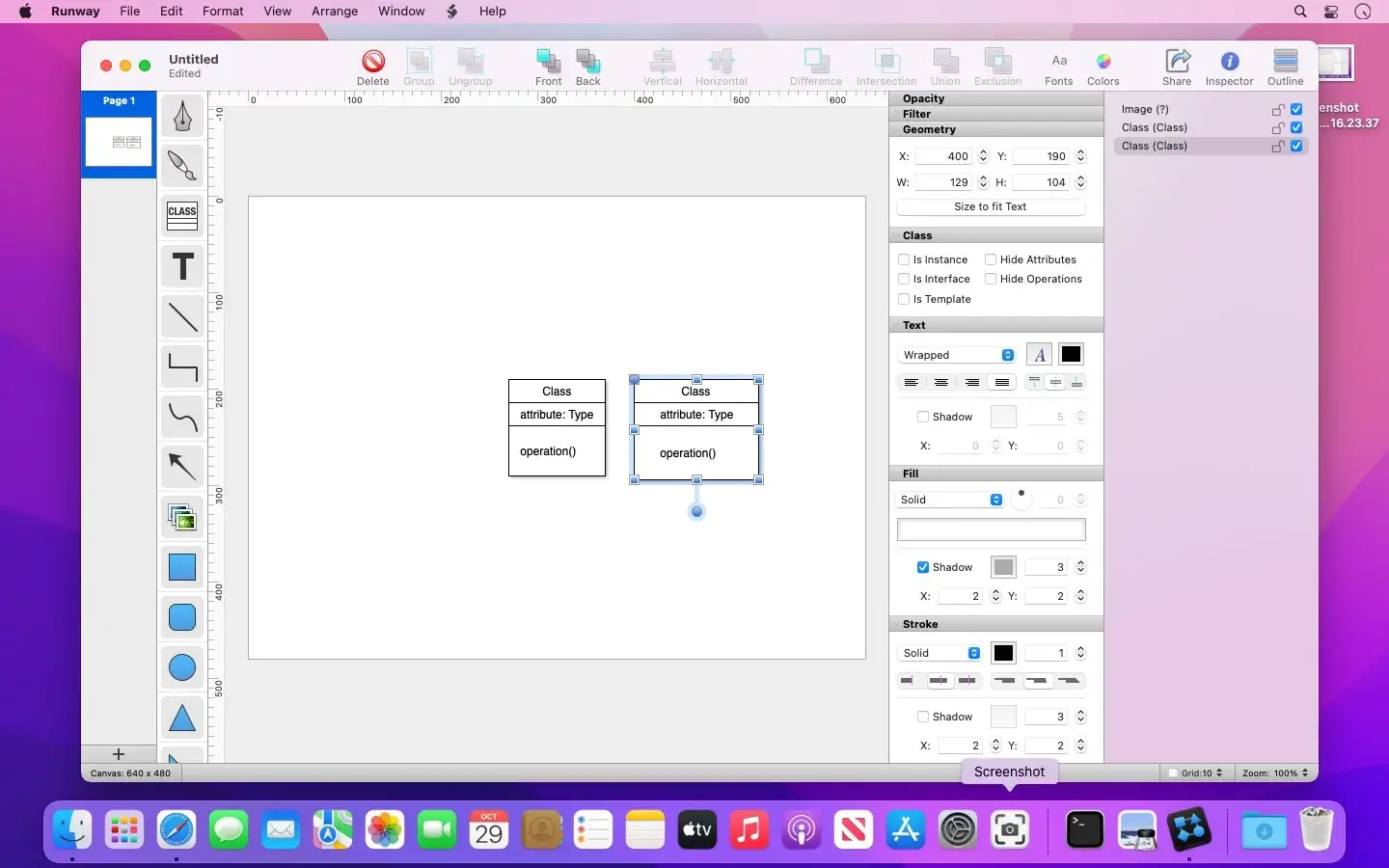This screenshot has width=1389, height=868.
Task: Open the Grid:10 popup in status bar
Action: [x=1202, y=773]
